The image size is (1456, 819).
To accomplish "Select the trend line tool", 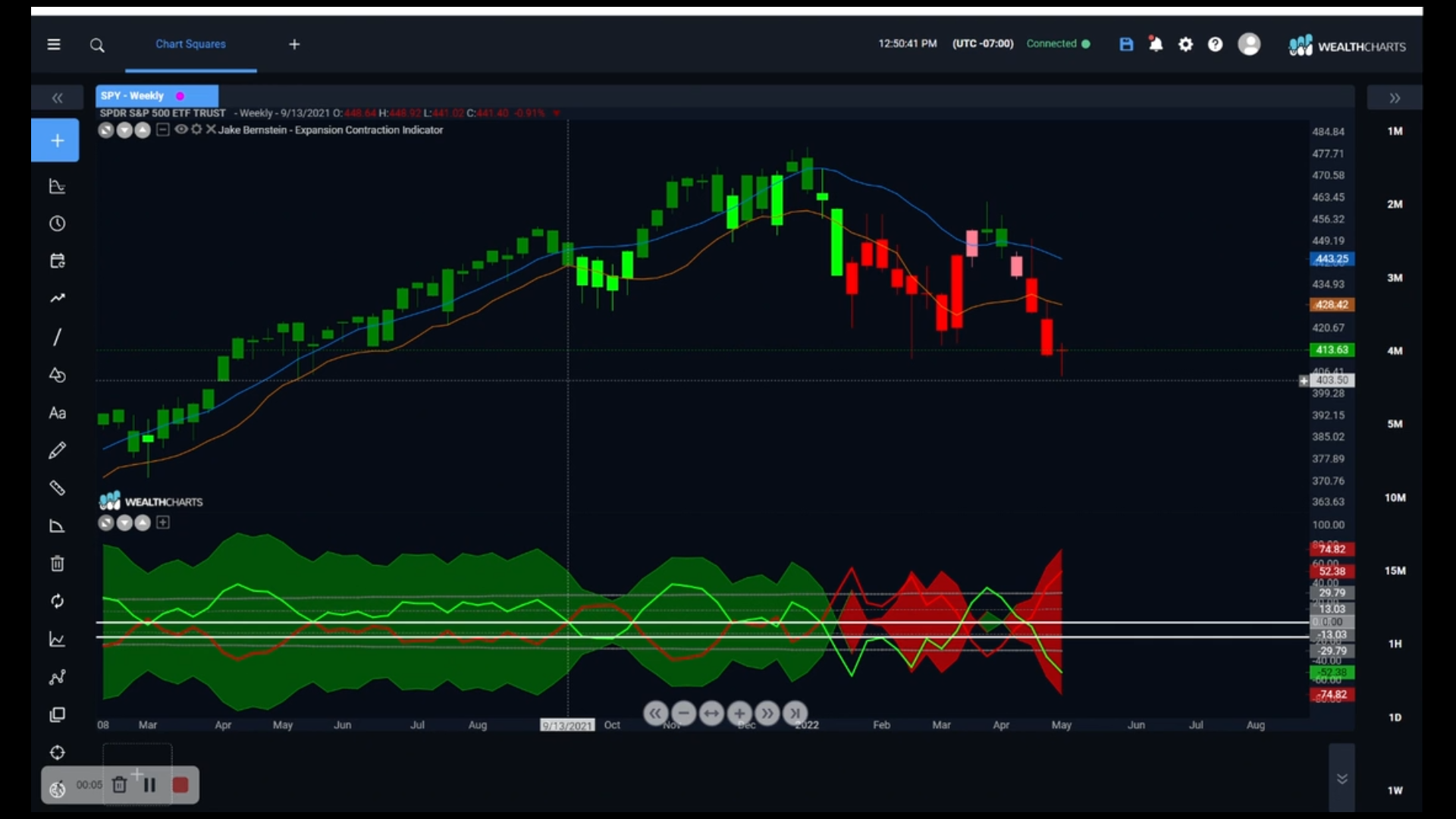I will click(x=57, y=299).
